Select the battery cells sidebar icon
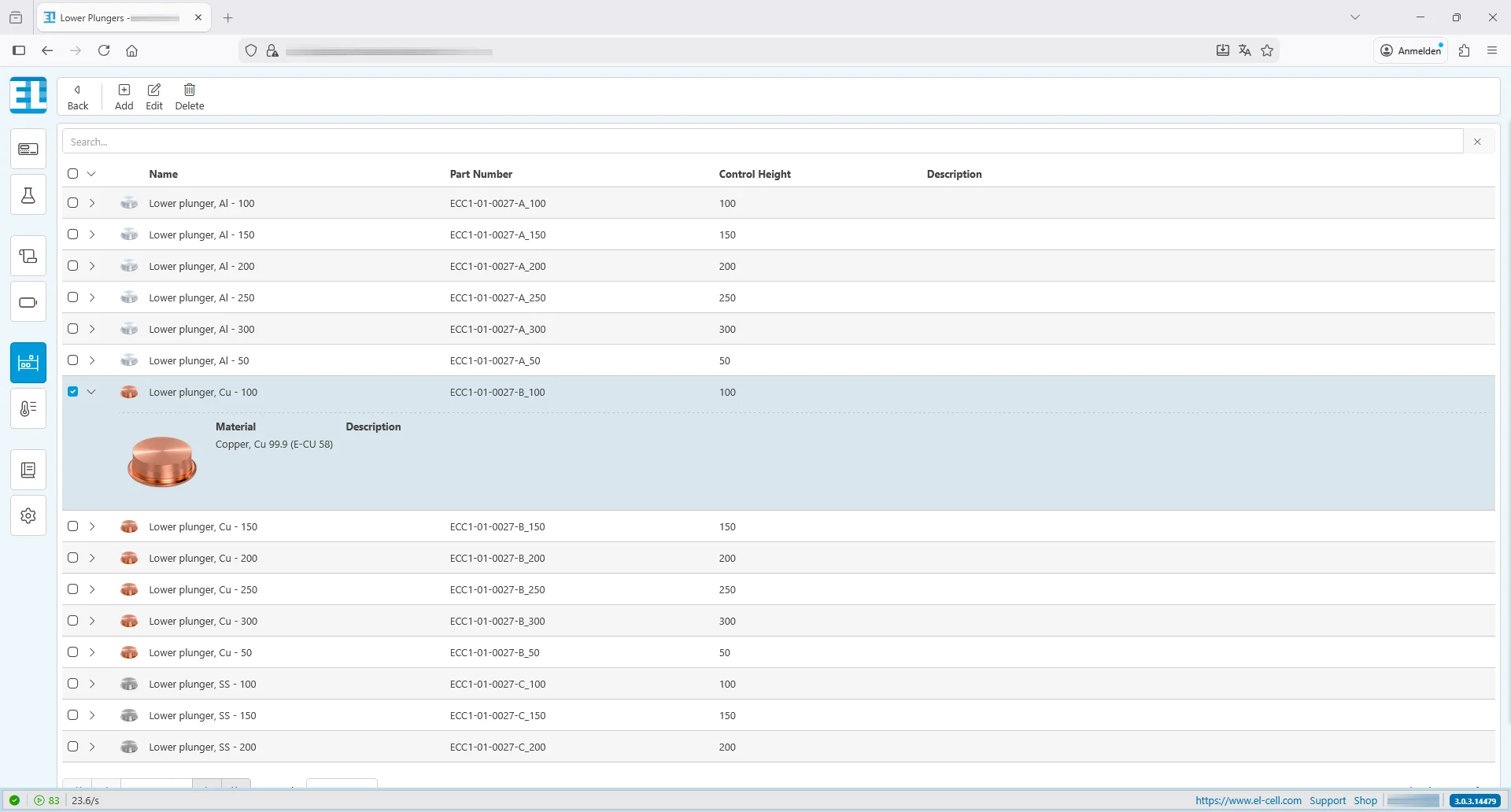1511x812 pixels. point(28,302)
